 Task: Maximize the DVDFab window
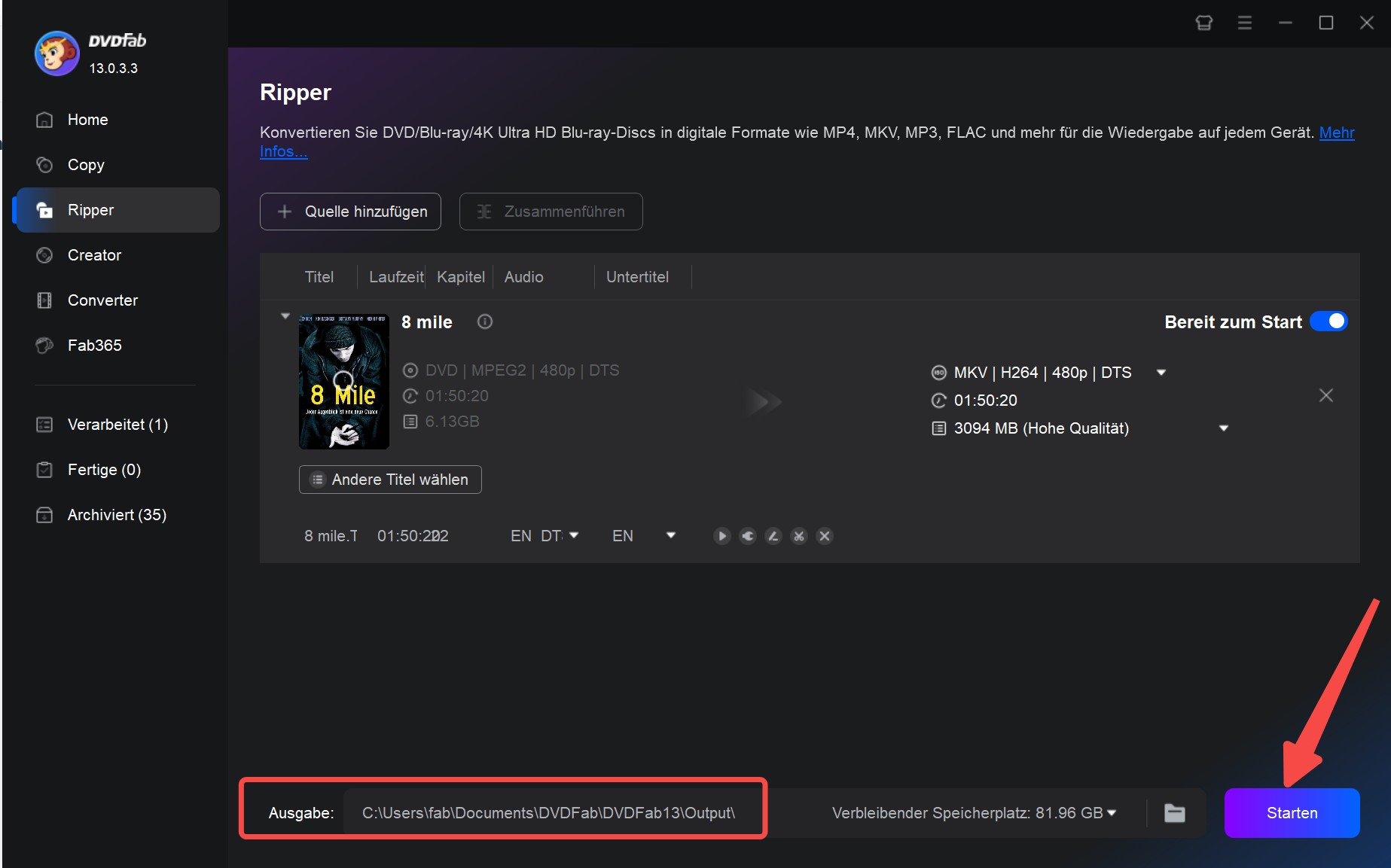[1326, 23]
